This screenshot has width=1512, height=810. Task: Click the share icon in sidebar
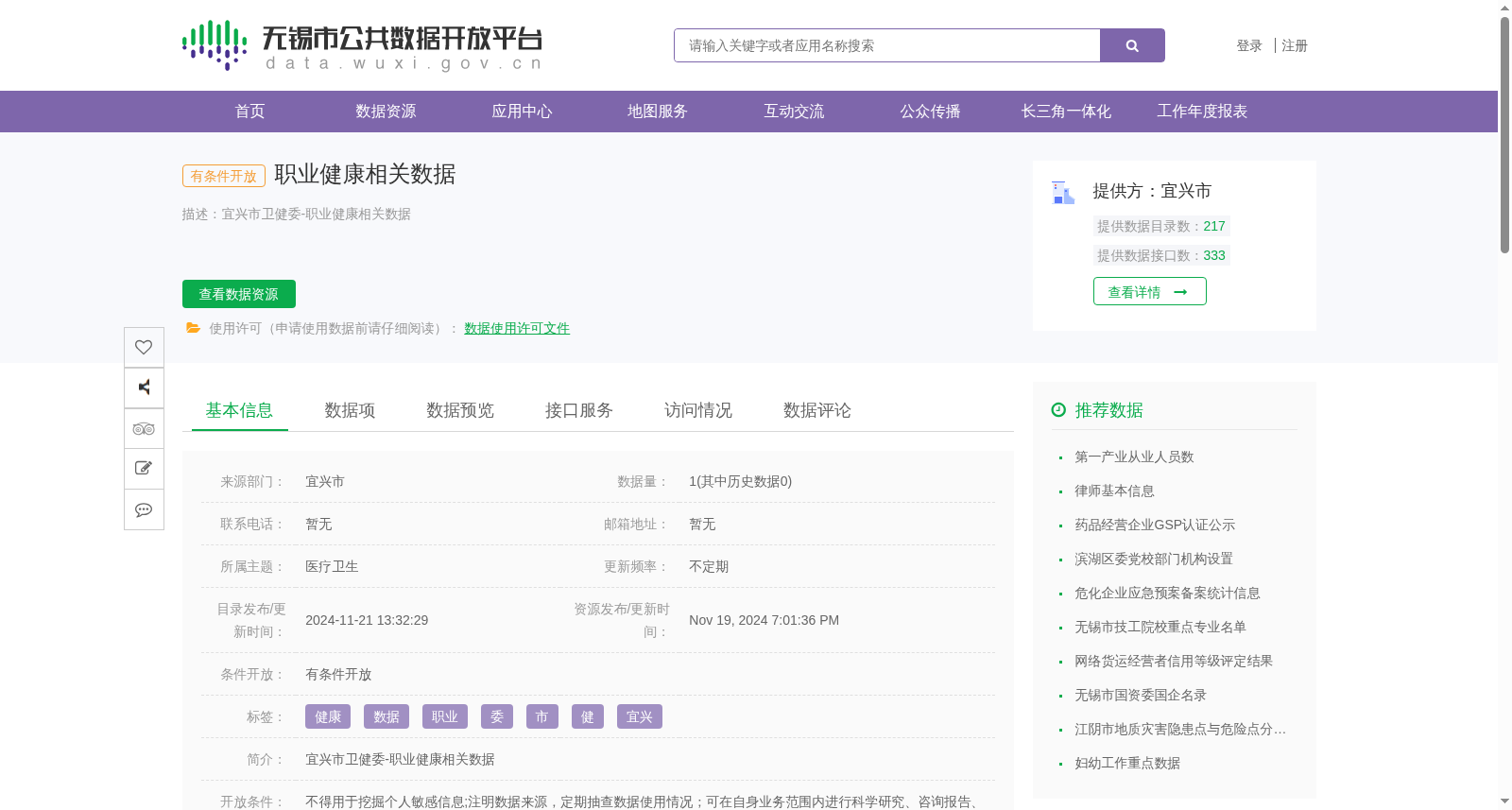(x=144, y=388)
